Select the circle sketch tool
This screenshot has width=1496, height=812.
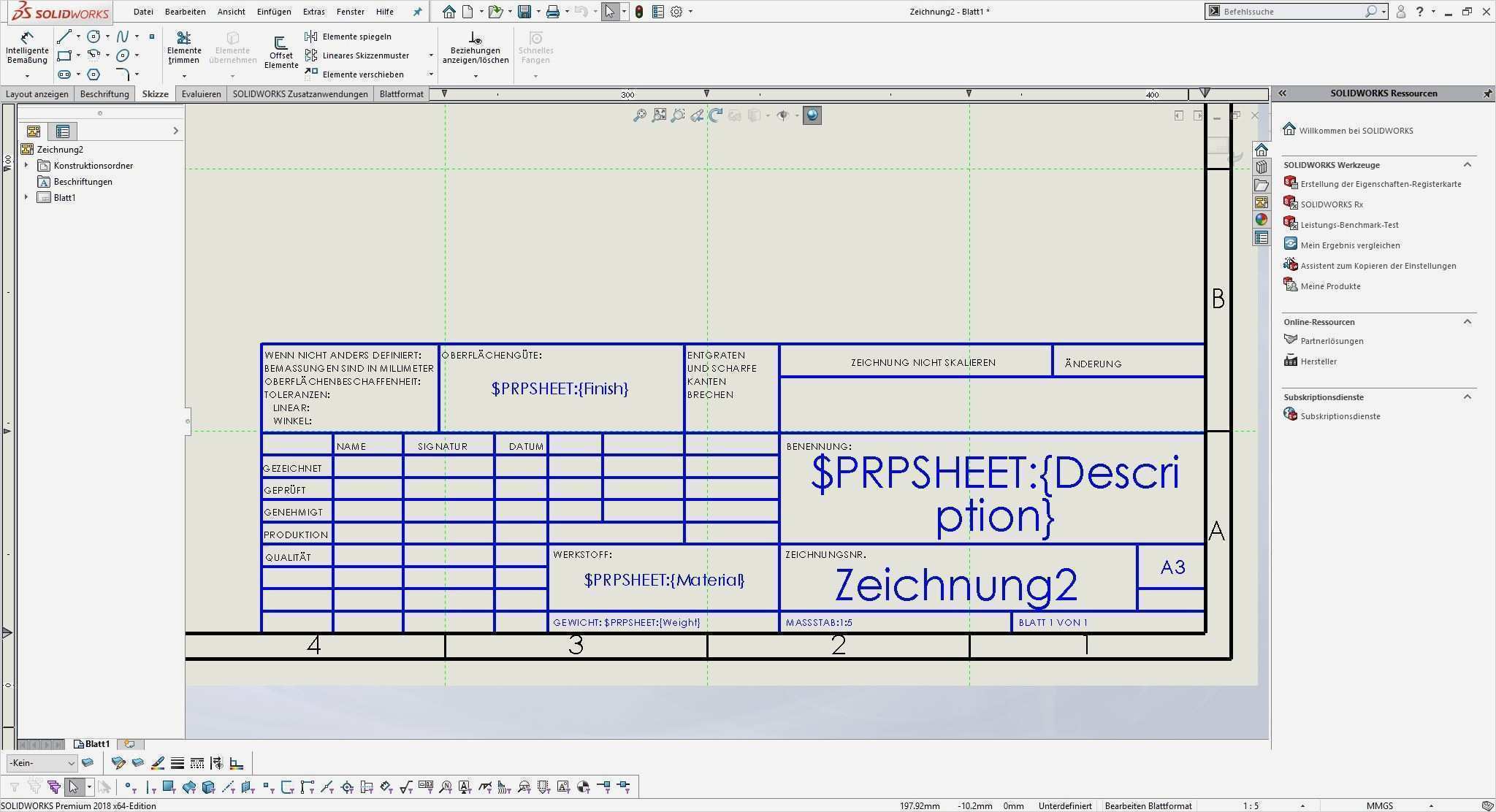pyautogui.click(x=94, y=36)
